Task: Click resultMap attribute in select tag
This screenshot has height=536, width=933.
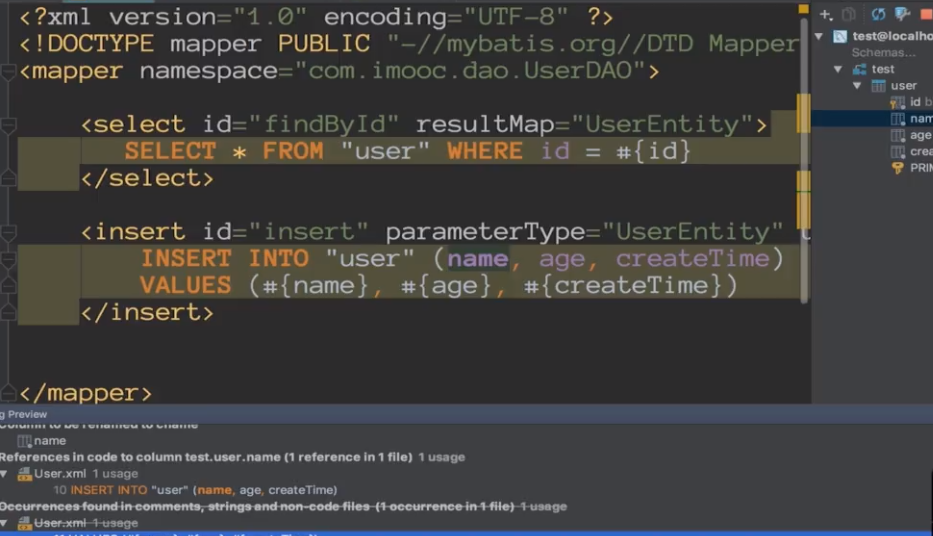Action: tap(485, 124)
